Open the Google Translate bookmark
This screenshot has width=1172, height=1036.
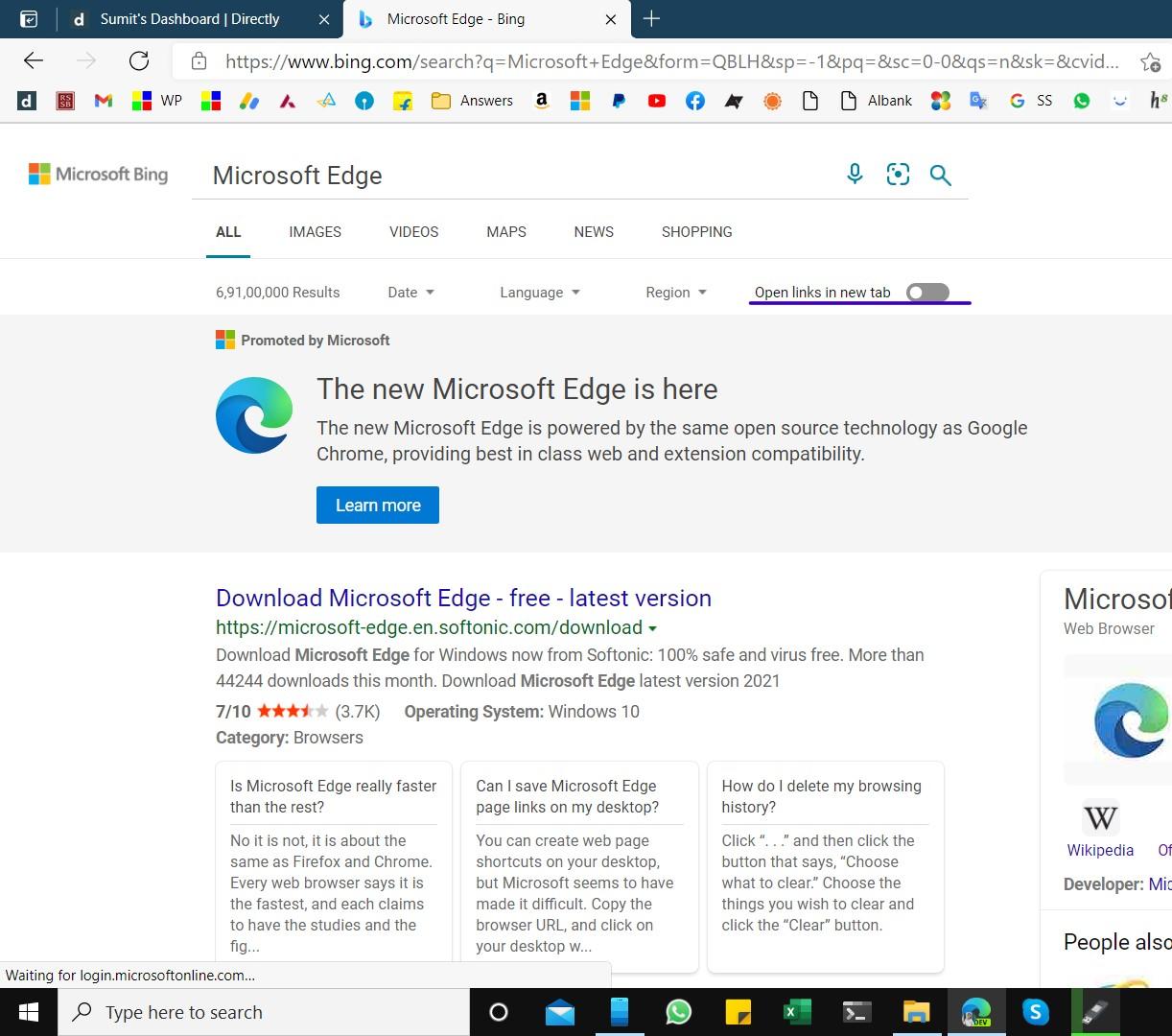(978, 100)
